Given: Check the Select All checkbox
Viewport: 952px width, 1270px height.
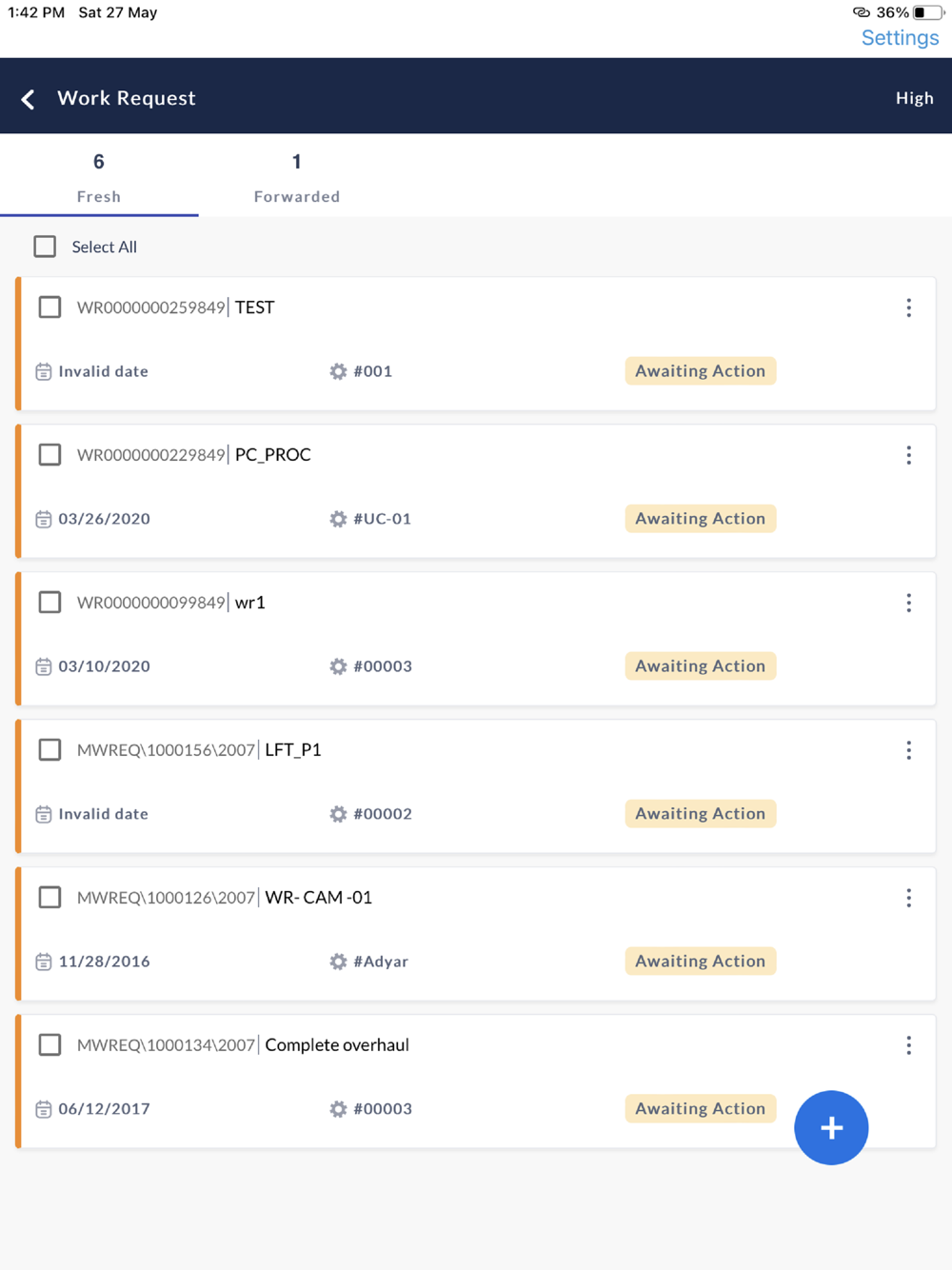Looking at the screenshot, I should click(45, 247).
